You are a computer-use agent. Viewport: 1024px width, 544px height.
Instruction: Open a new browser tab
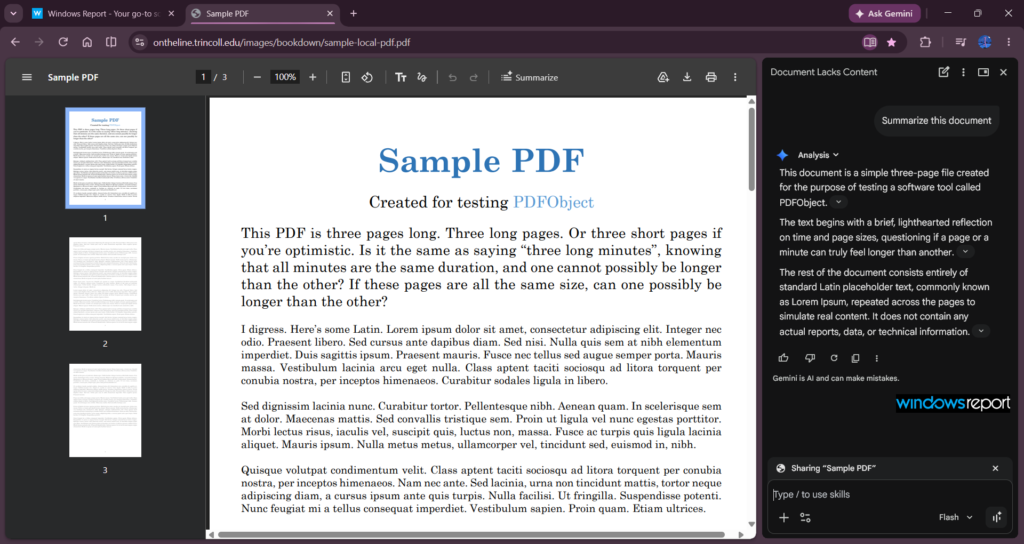[x=353, y=14]
